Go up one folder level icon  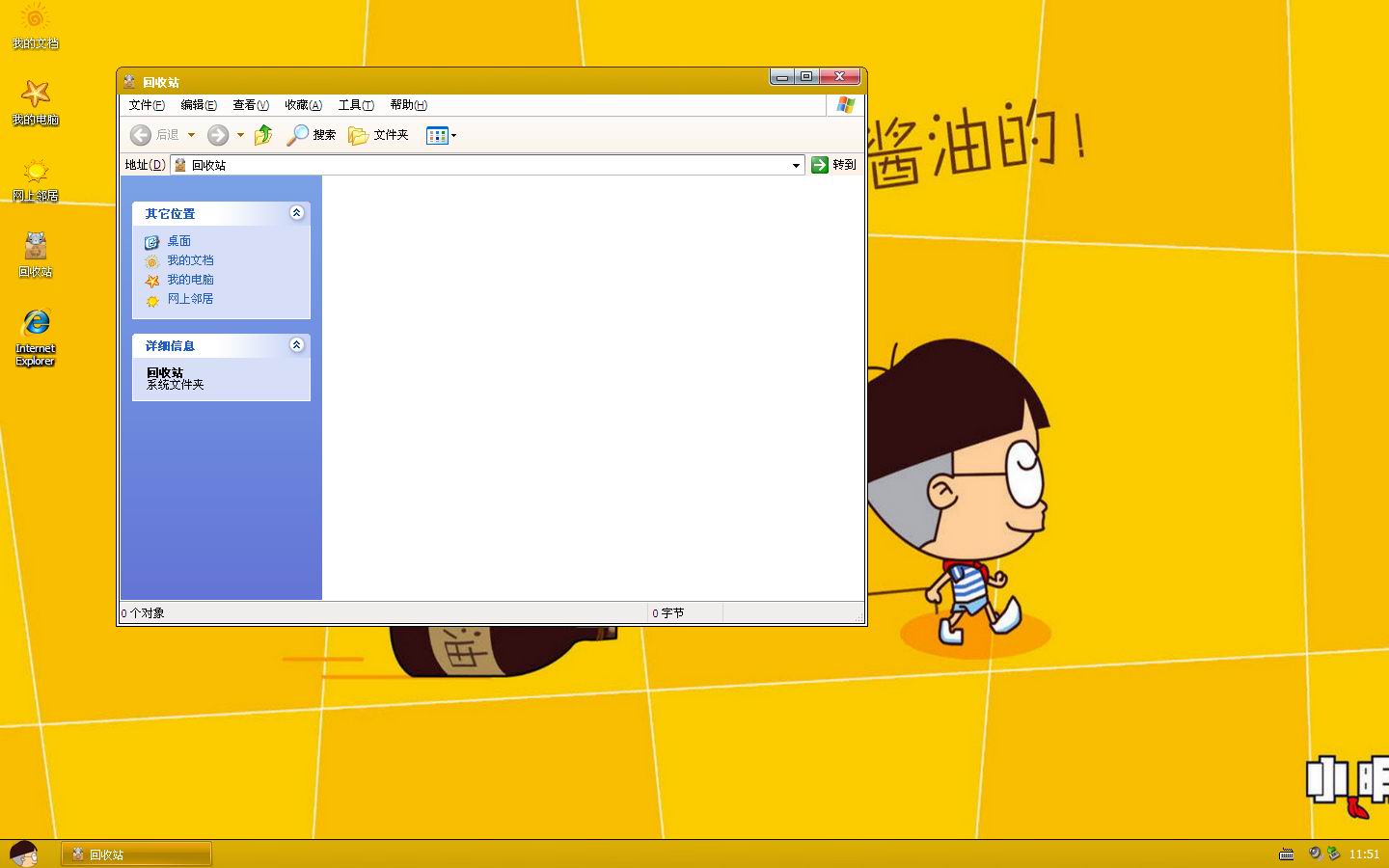pos(263,135)
